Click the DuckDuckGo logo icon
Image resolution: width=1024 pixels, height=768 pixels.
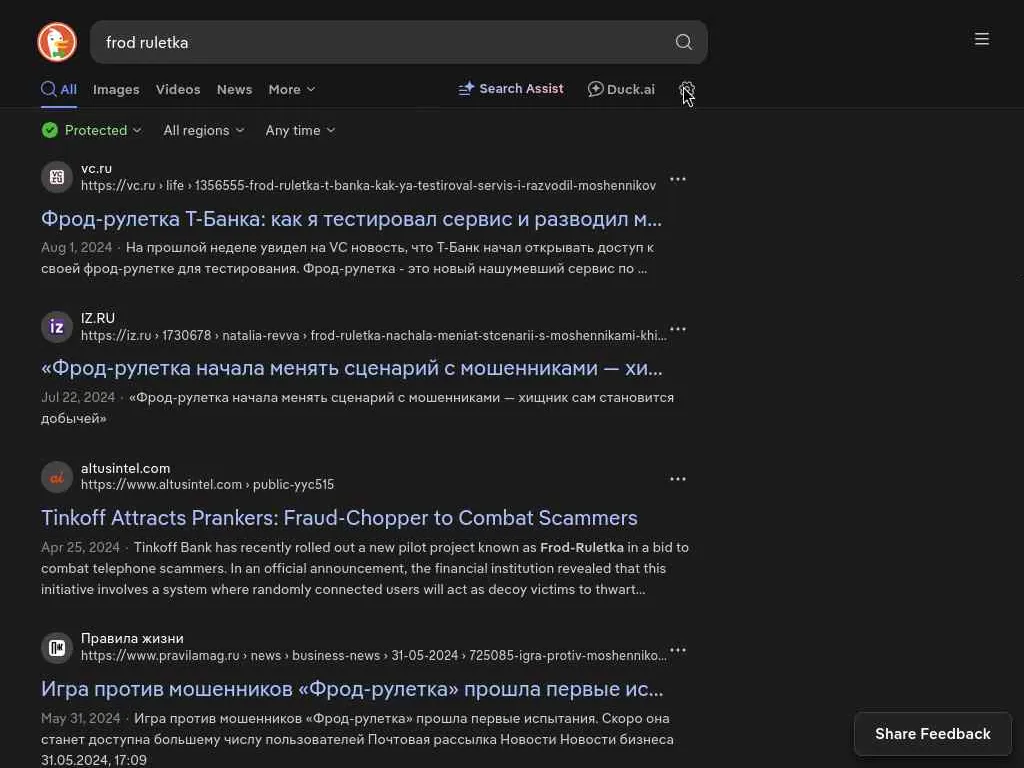coord(57,42)
